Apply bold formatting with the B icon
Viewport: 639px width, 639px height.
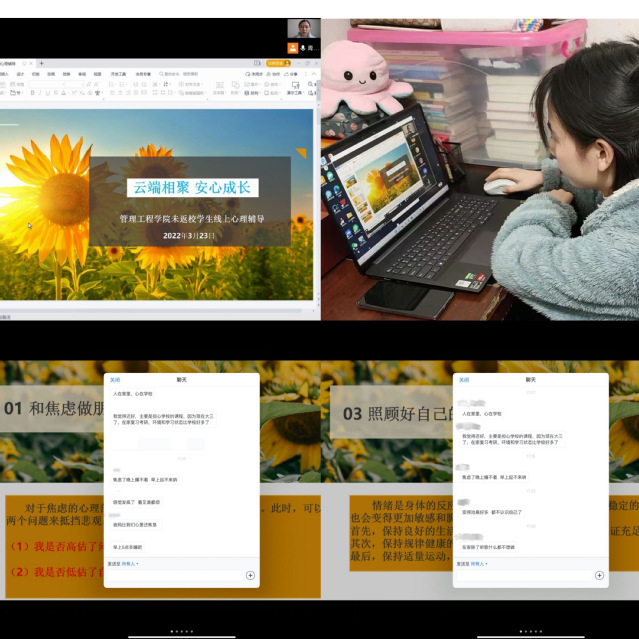pyautogui.click(x=32, y=92)
